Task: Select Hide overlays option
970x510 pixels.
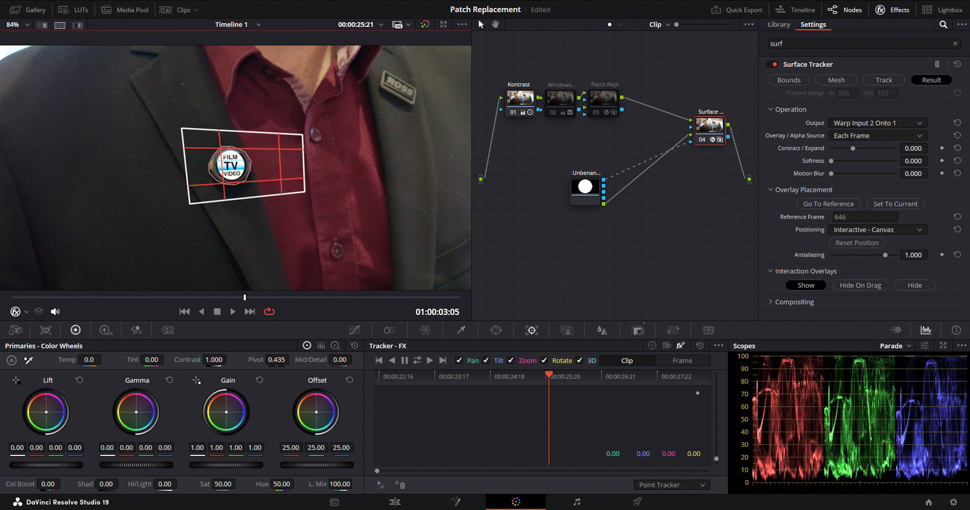Action: coord(914,285)
